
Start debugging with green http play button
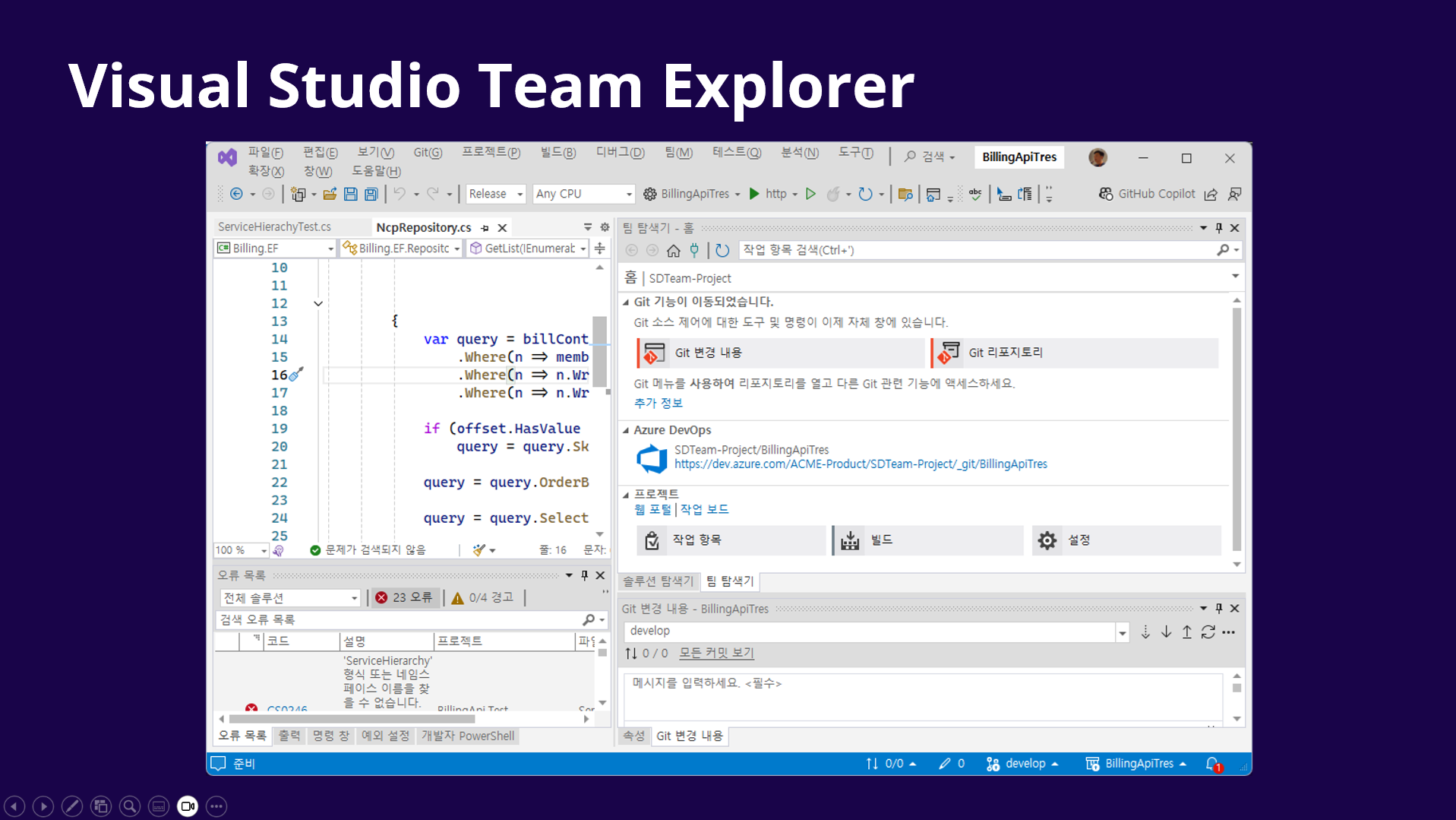pos(754,194)
